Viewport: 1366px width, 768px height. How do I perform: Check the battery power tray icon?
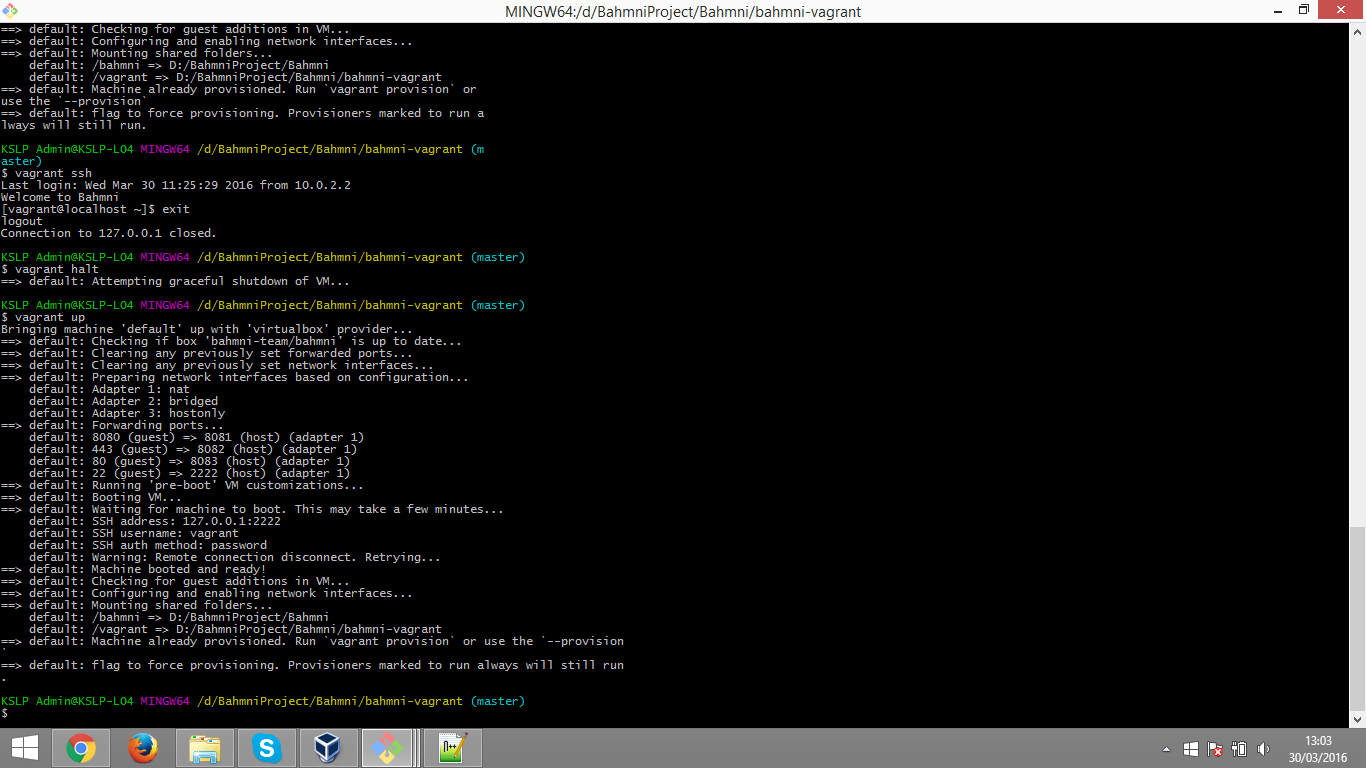[1239, 749]
